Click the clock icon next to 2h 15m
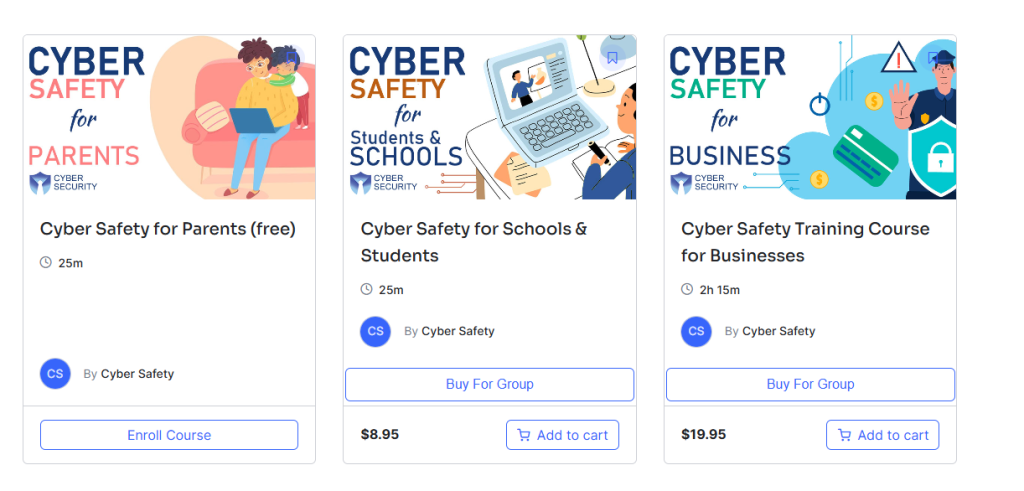1024x491 pixels. tap(687, 289)
